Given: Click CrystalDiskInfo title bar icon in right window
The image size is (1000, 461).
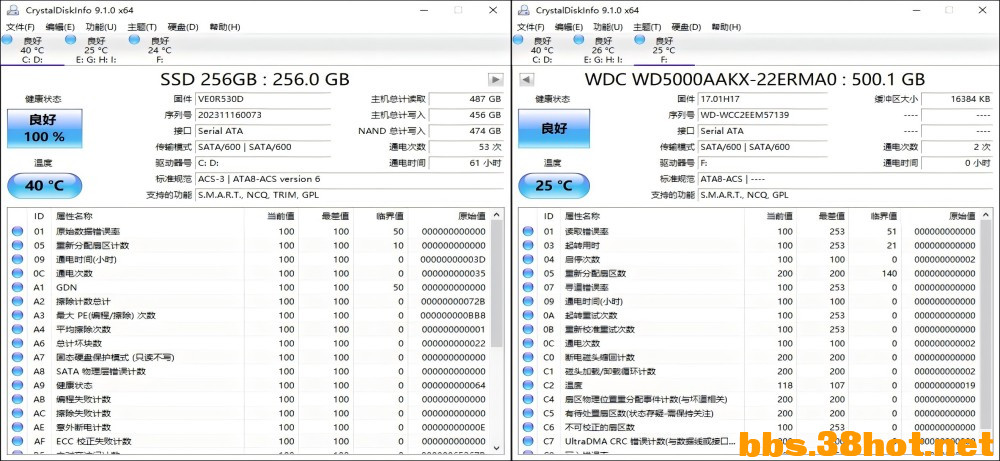Looking at the screenshot, I should coord(523,10).
